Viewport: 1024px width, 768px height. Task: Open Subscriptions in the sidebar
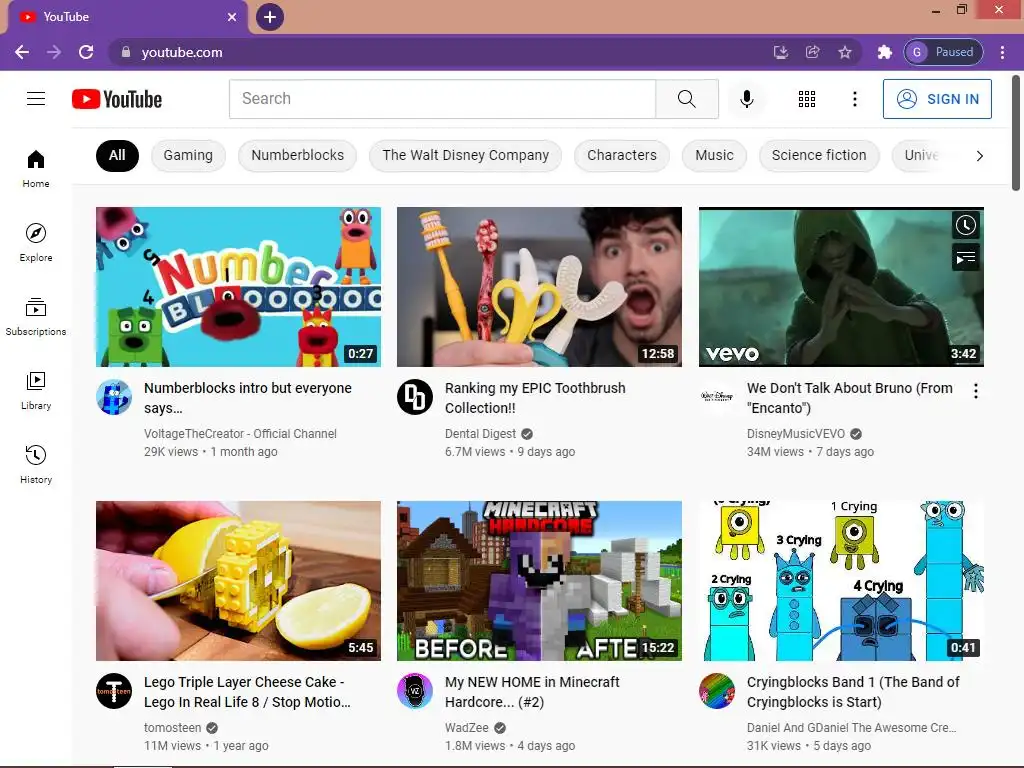[x=36, y=317]
